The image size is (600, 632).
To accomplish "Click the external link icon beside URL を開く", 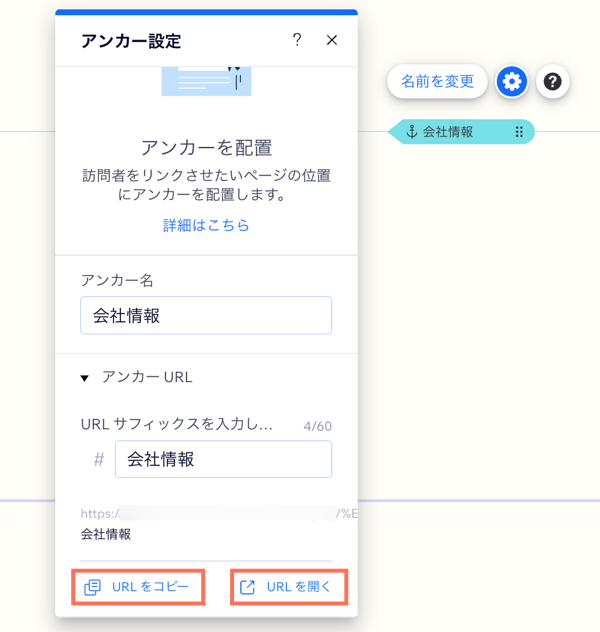I will 247,587.
